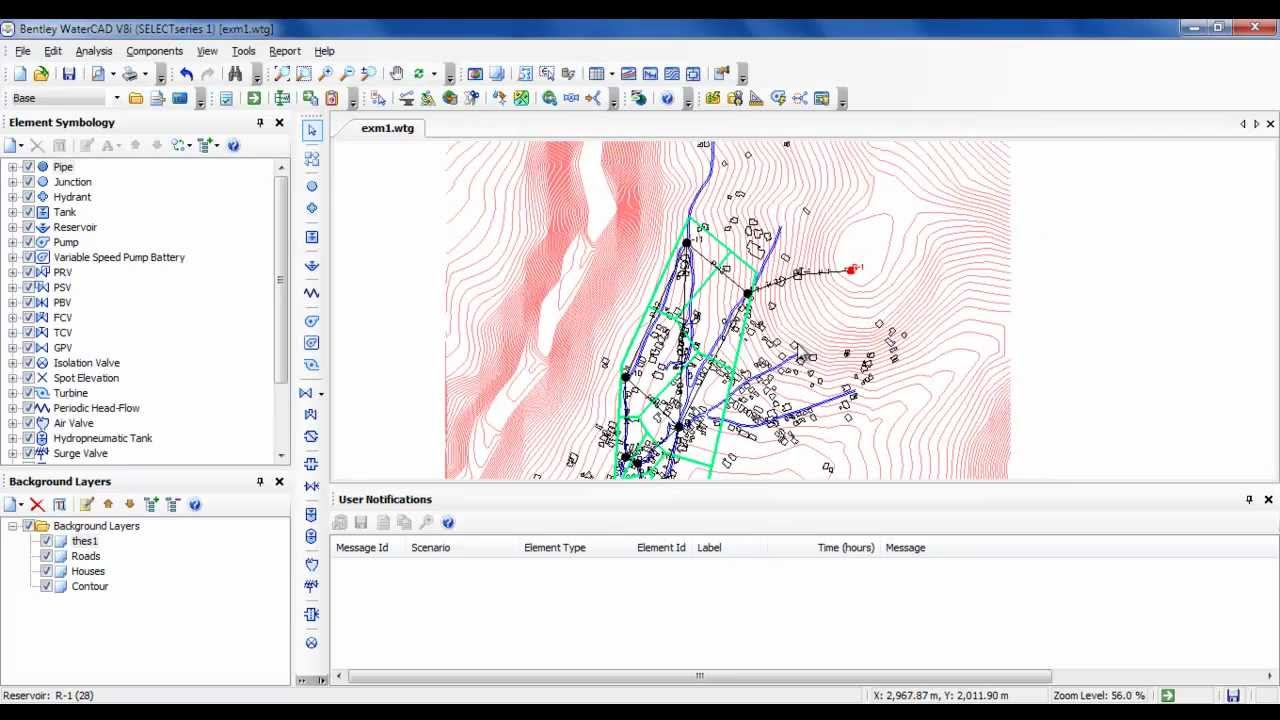Move background layer up with orange arrow

(108, 505)
